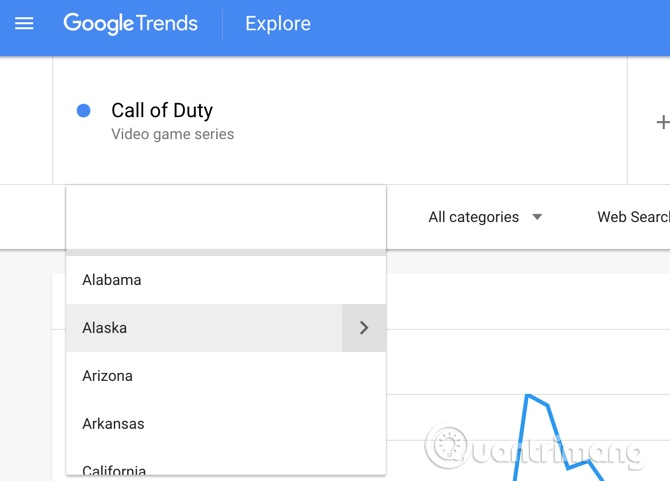Select Alaska from region list
This screenshot has height=481, width=670.
105,328
